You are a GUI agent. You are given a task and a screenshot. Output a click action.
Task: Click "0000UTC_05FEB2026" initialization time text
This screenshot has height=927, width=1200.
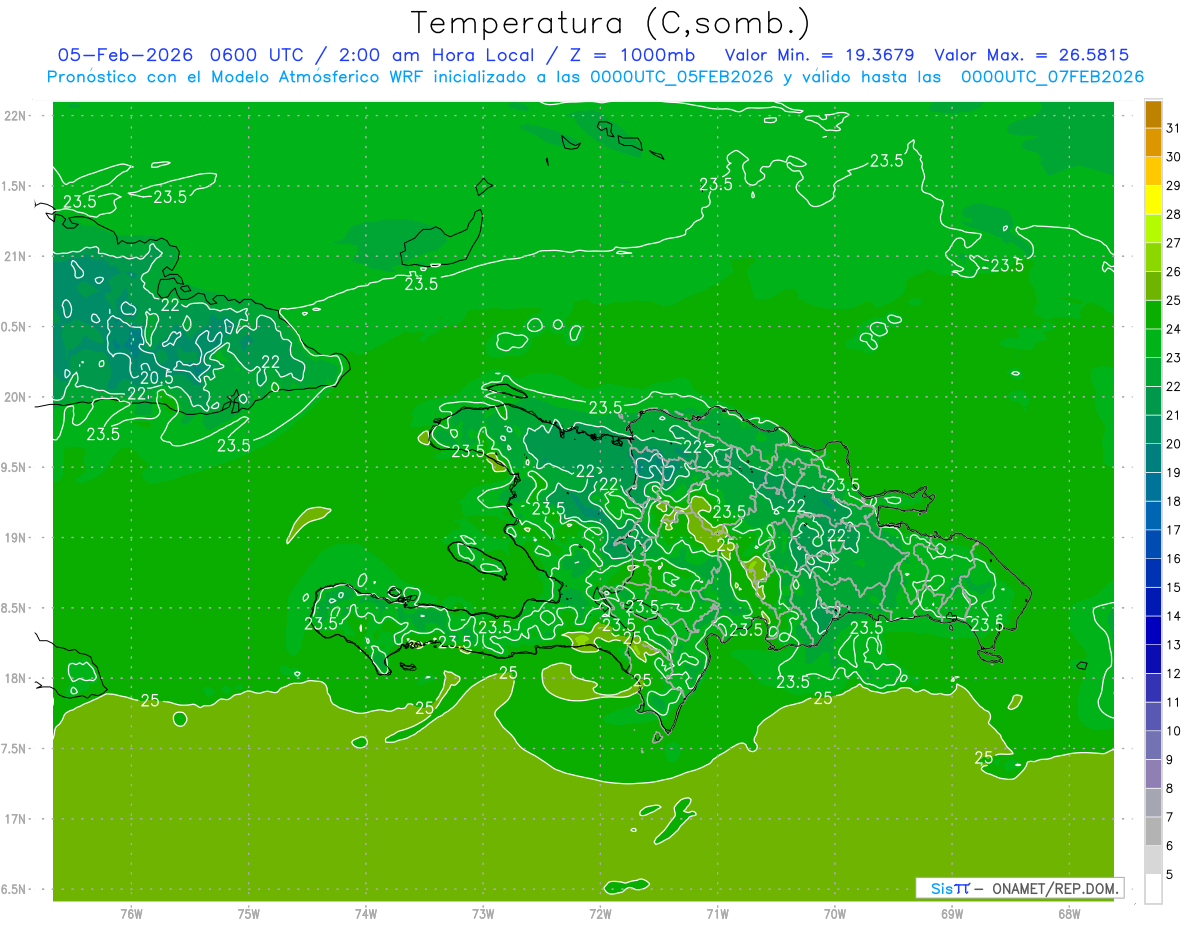tap(682, 77)
